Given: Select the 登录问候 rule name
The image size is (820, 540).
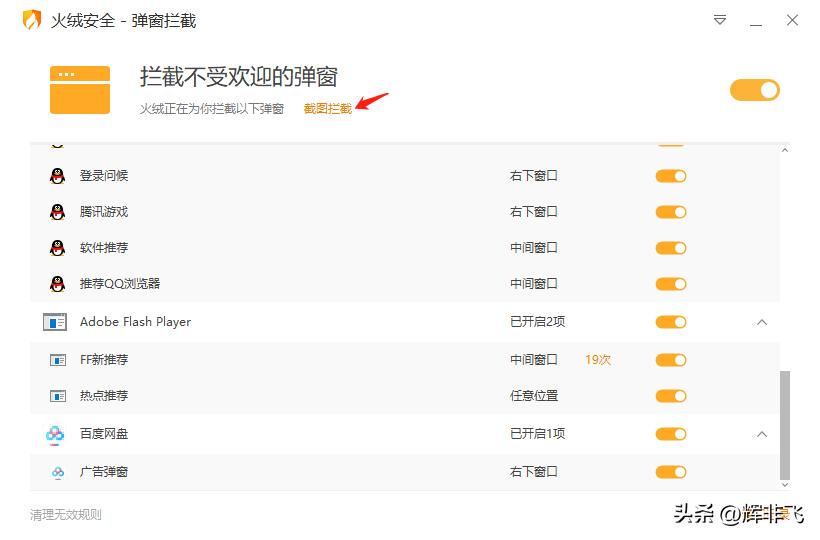Looking at the screenshot, I should coord(104,176).
